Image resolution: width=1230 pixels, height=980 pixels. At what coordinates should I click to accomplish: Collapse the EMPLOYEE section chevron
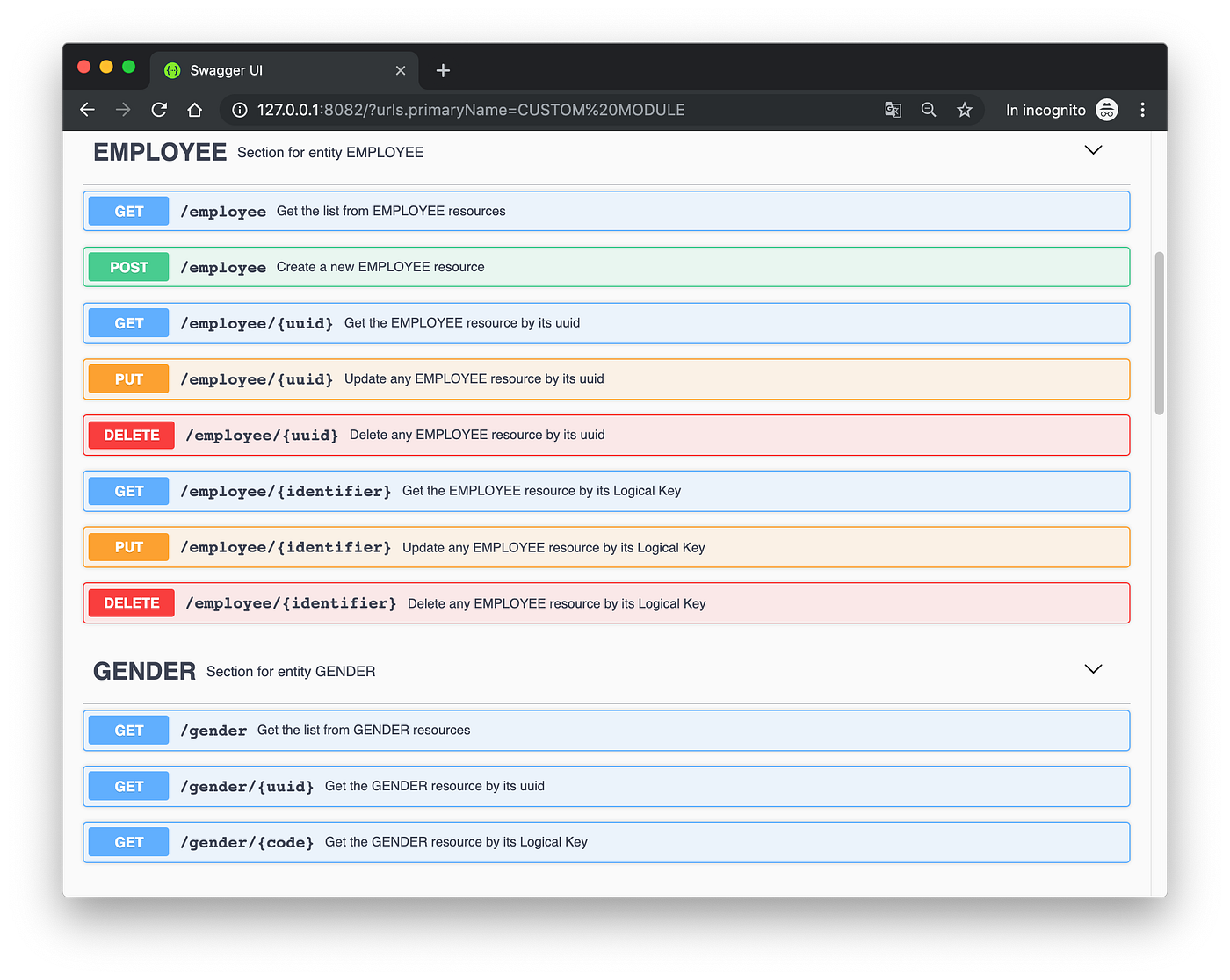(1093, 150)
